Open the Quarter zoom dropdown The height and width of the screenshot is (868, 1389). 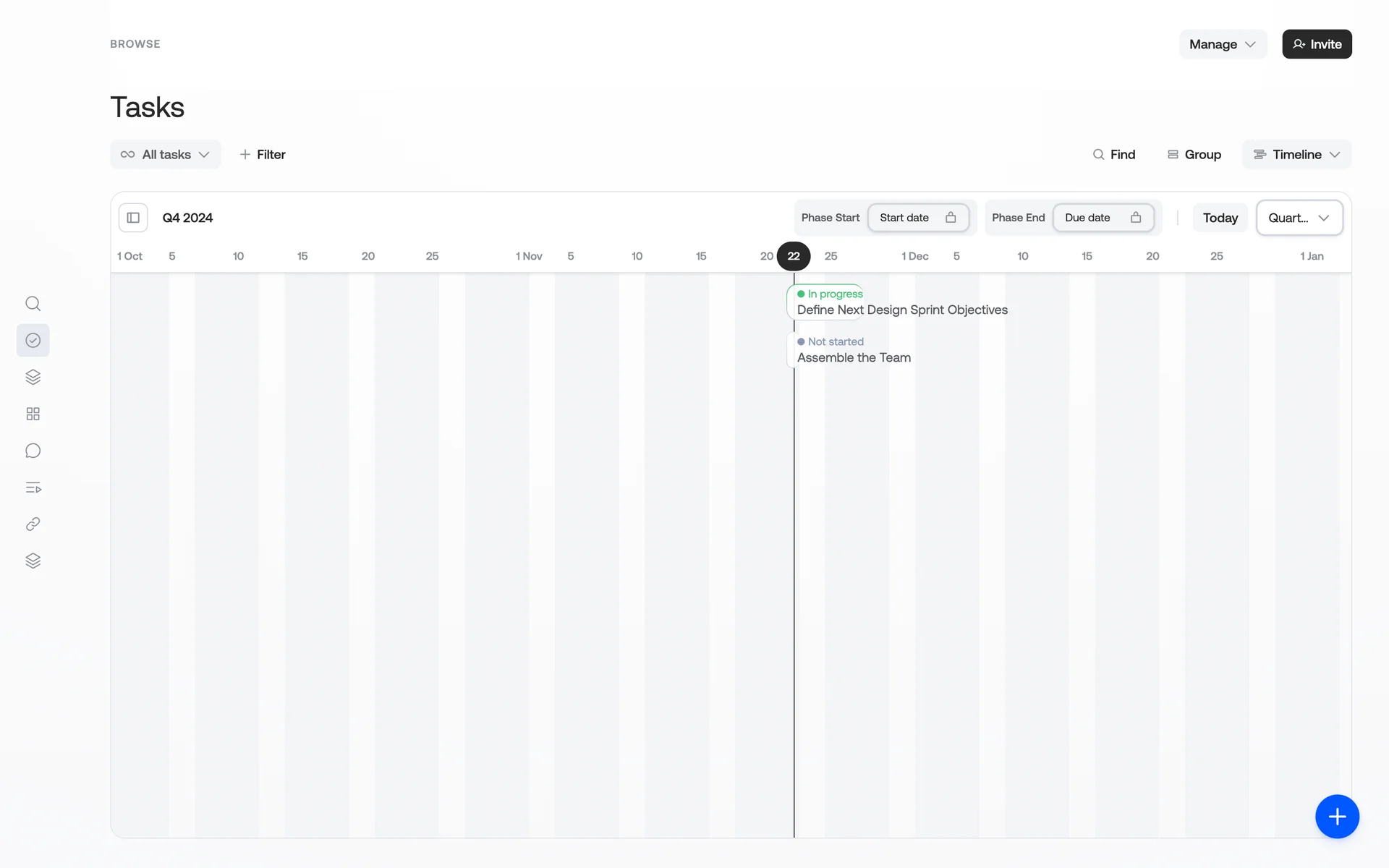(1299, 218)
